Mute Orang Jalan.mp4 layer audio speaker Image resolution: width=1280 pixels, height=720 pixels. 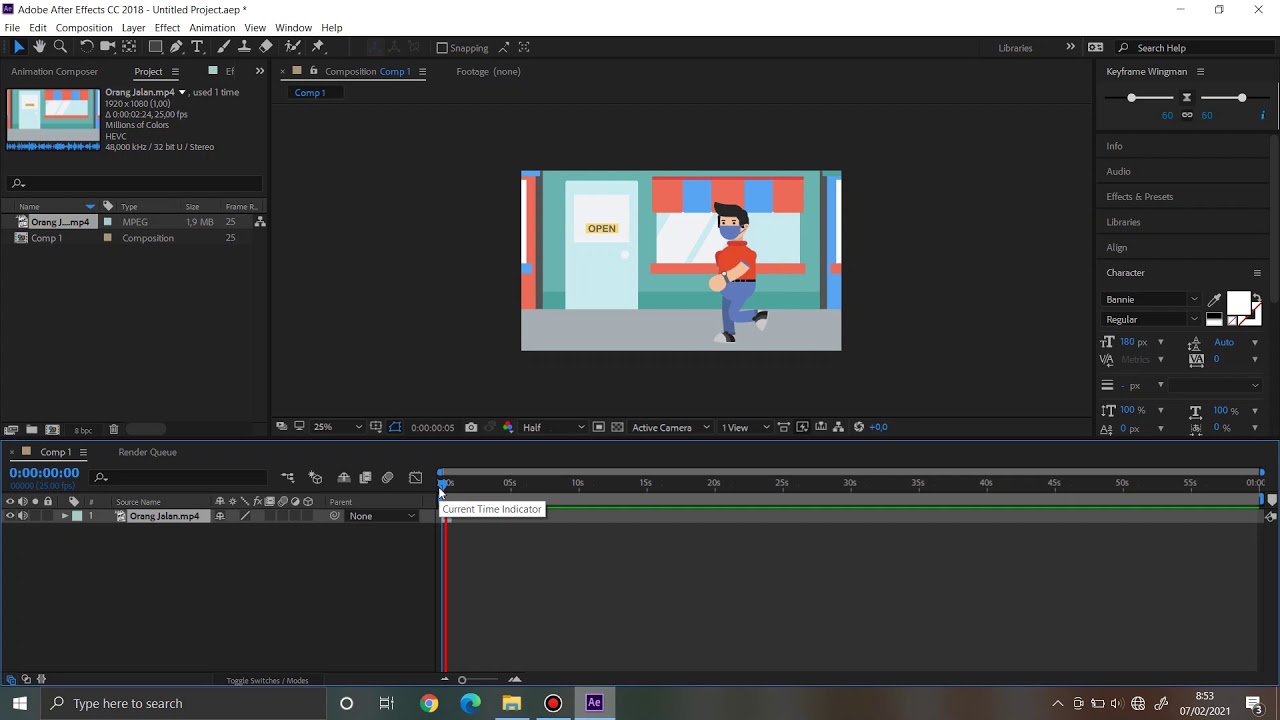22,516
